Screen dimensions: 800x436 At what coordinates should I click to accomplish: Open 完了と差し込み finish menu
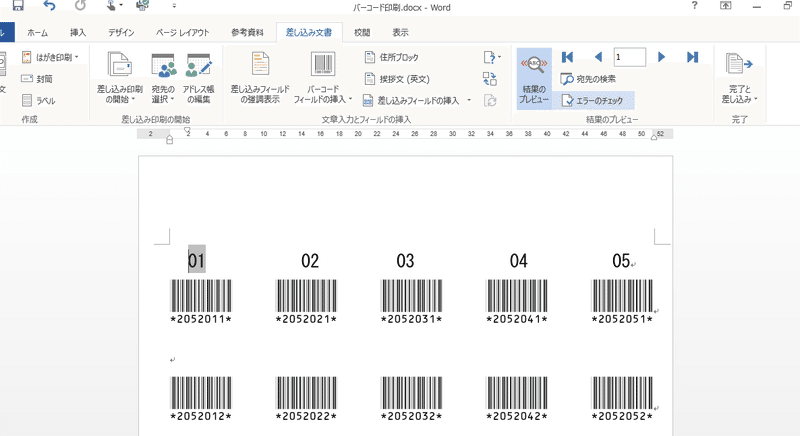pos(739,78)
